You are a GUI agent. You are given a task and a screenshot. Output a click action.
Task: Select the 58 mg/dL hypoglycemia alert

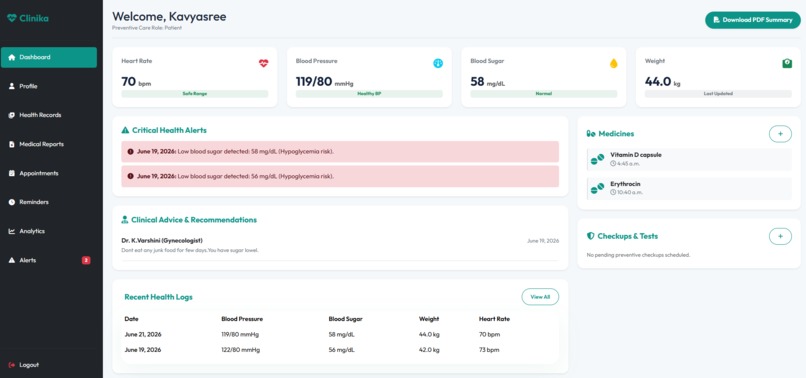tap(340, 152)
